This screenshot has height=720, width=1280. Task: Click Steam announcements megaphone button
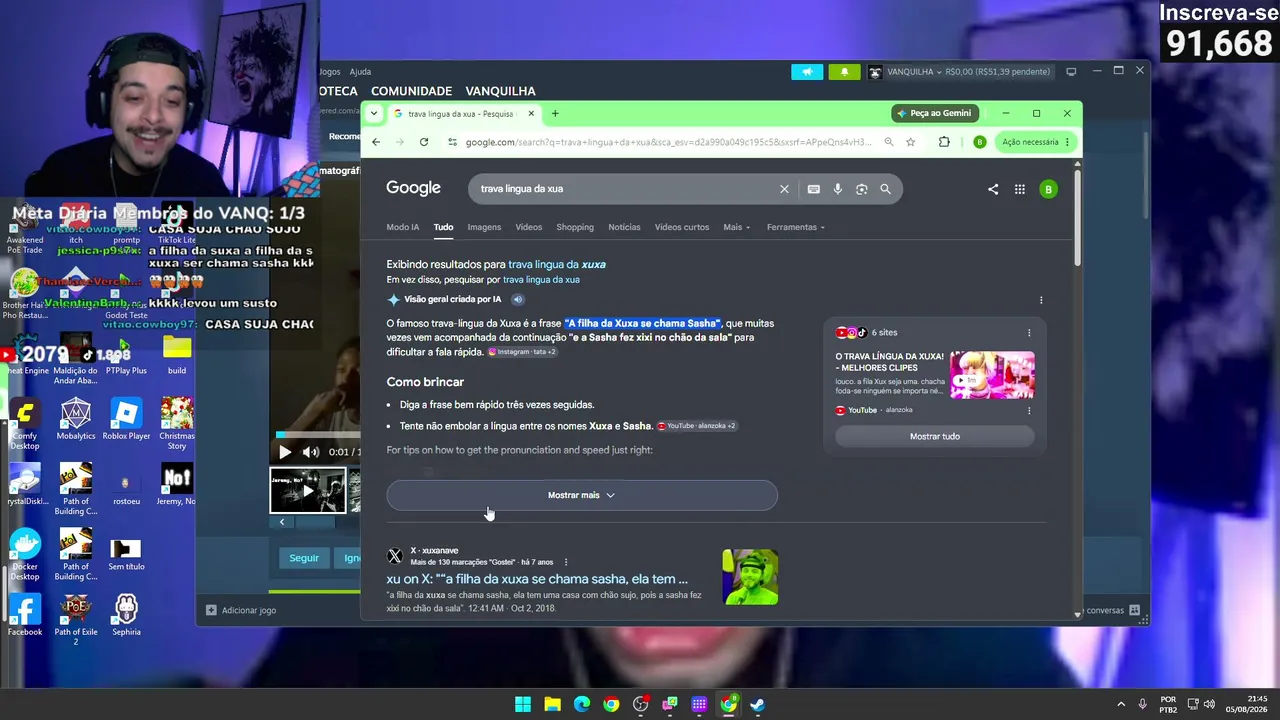(x=807, y=72)
